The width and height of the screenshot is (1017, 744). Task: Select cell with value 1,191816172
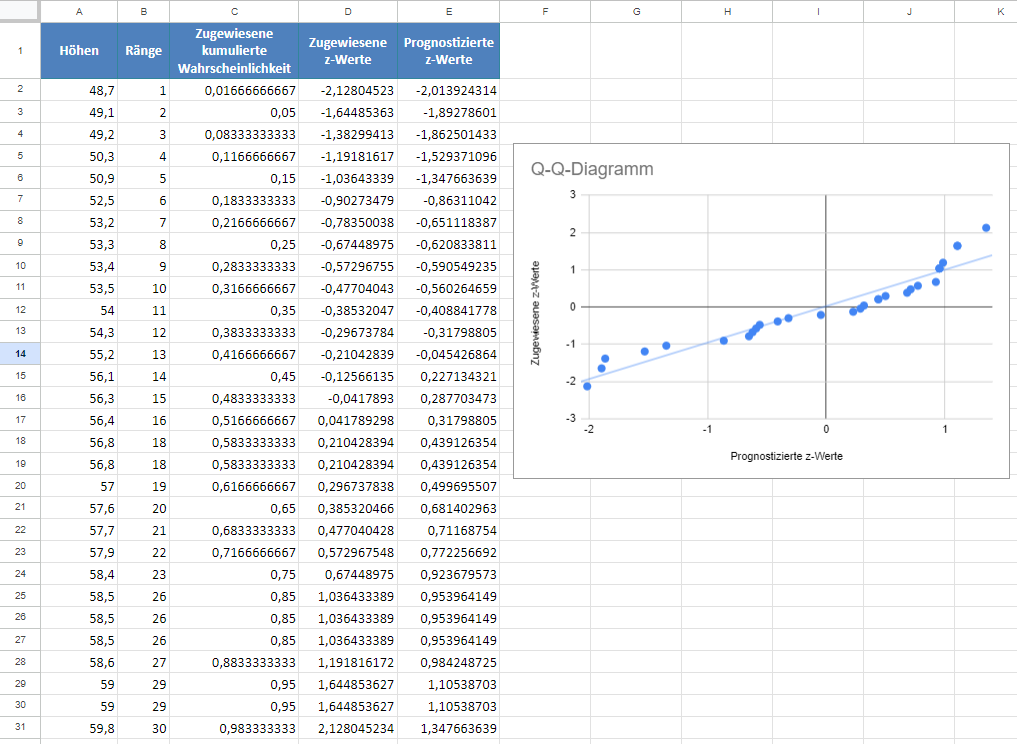pos(348,662)
